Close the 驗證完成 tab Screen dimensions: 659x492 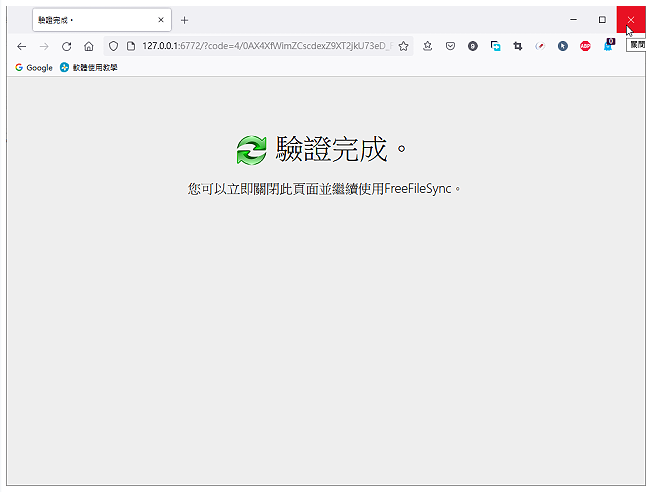click(161, 20)
